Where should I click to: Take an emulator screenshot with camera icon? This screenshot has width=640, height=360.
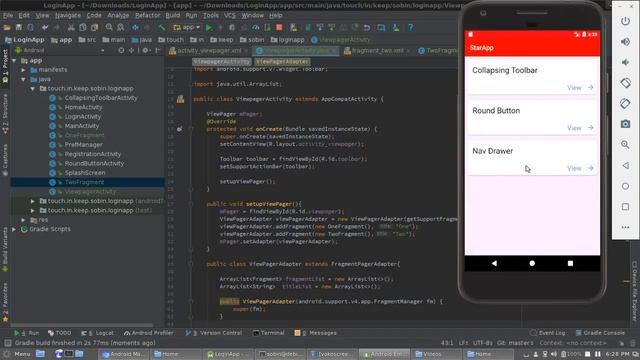point(625,124)
